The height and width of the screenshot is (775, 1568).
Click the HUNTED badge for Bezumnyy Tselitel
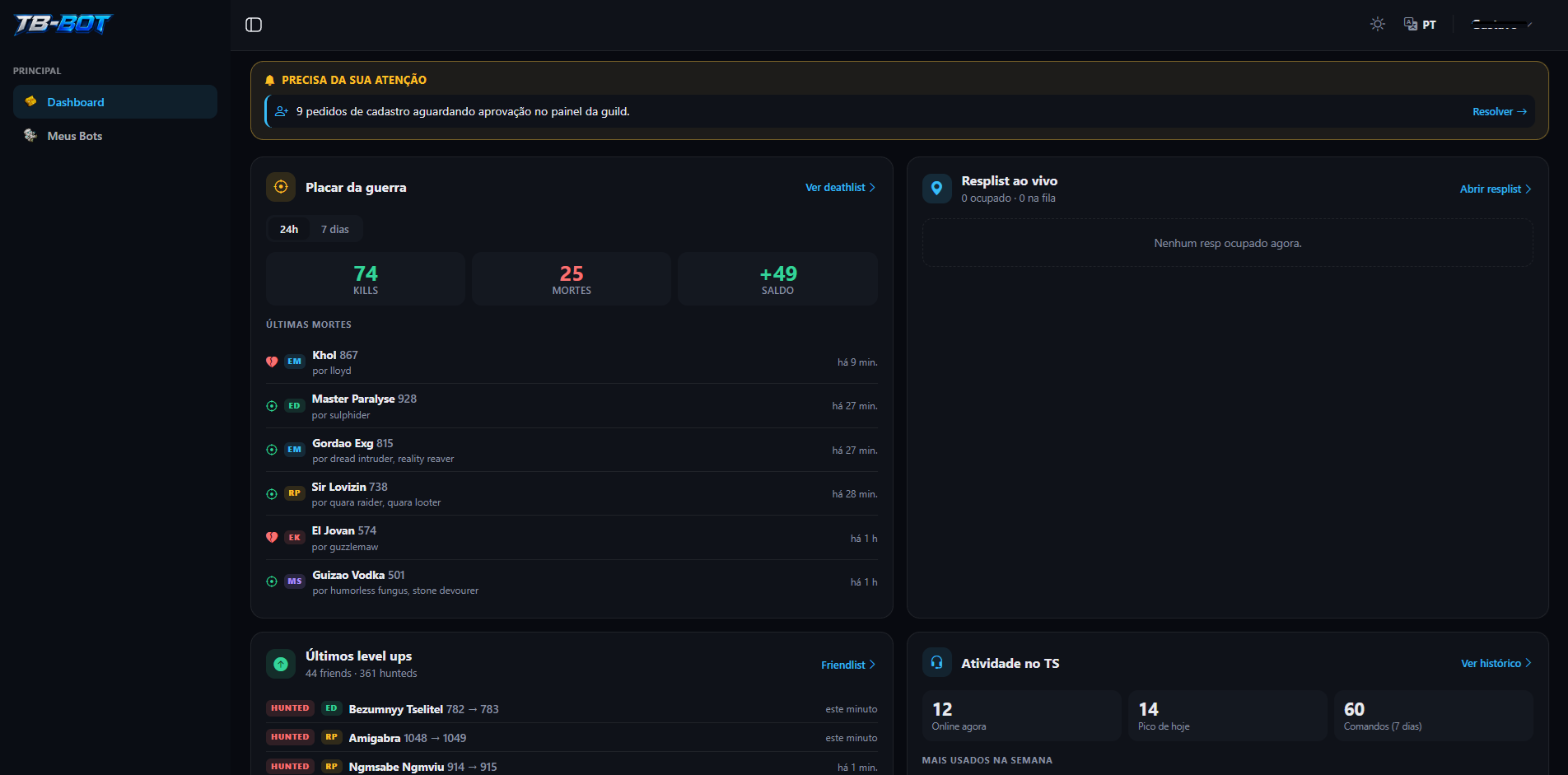click(x=290, y=708)
